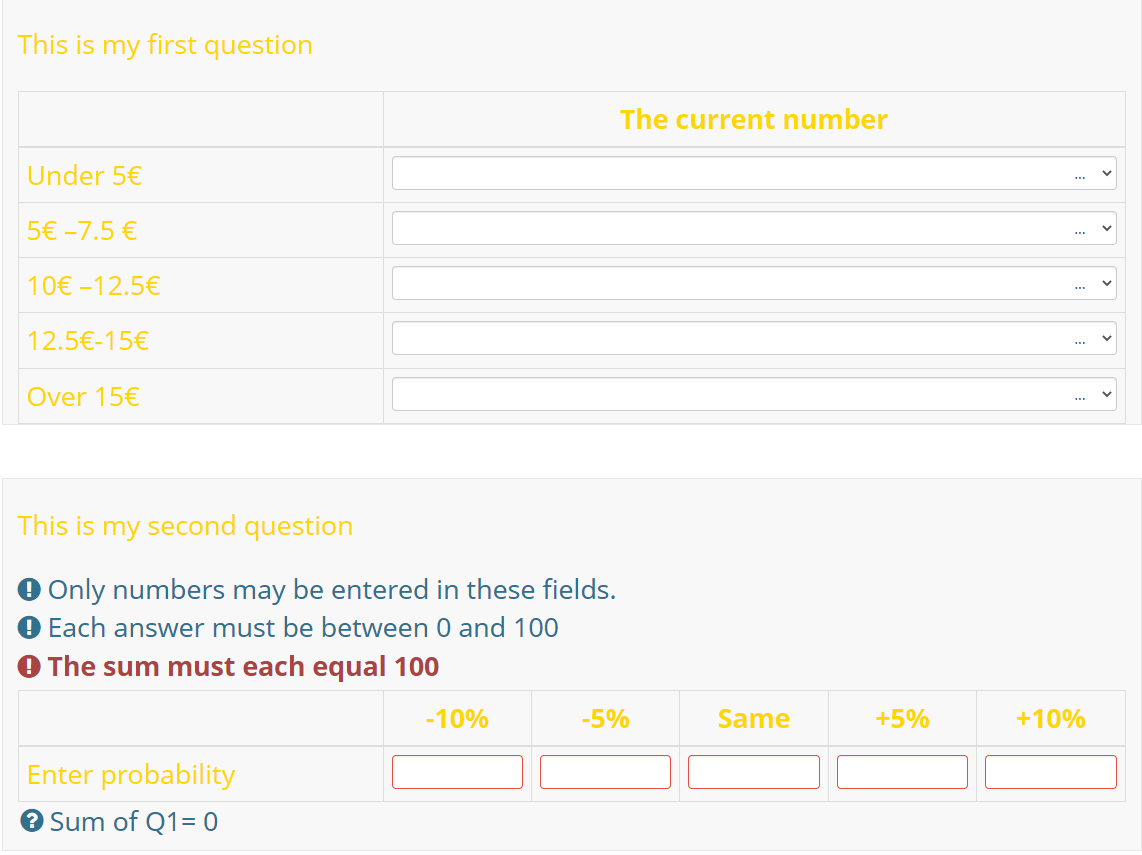Viewport: 1142px width, 855px height.
Task: Open the 'Under 5€' dropdown
Action: click(754, 174)
